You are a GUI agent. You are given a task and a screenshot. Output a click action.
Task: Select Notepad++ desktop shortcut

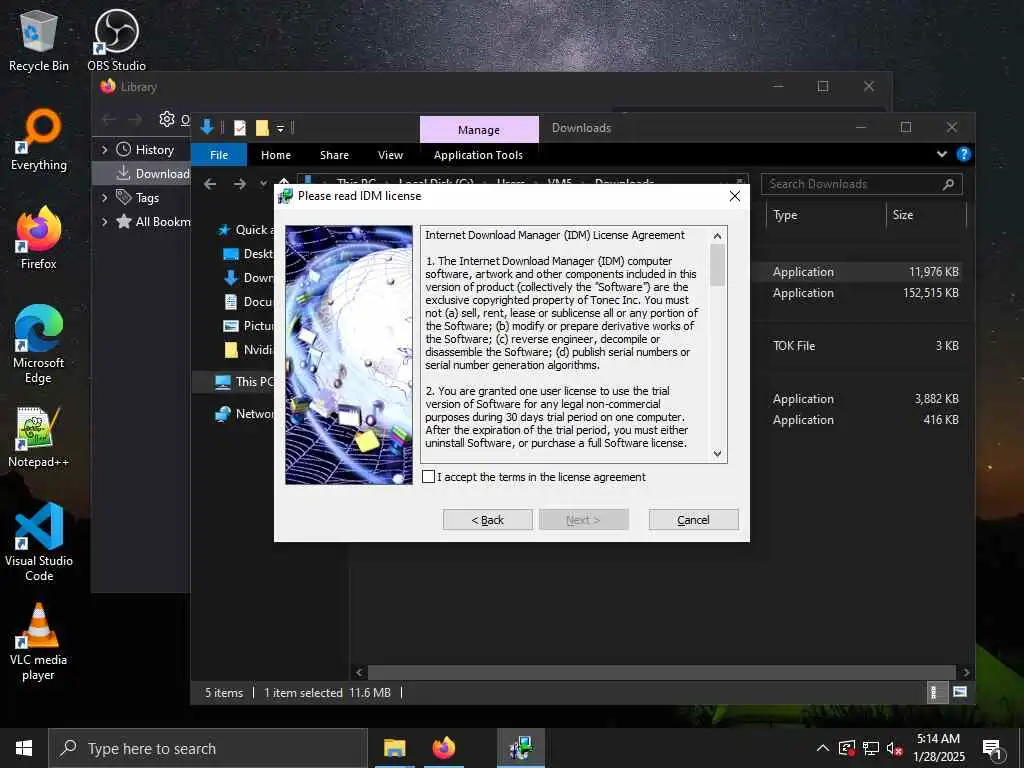point(39,438)
